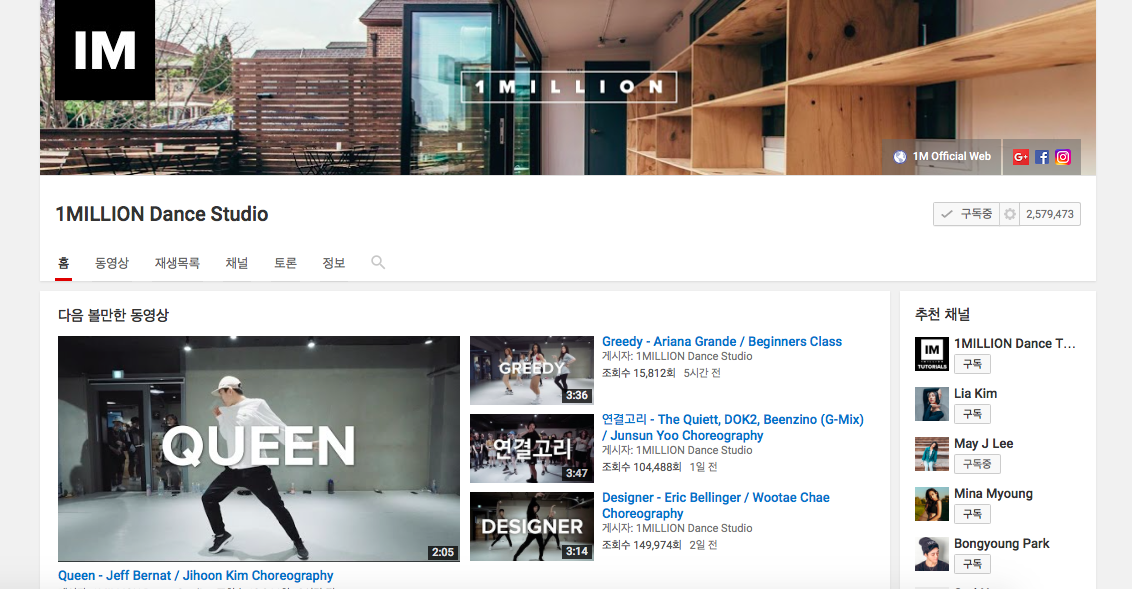1132x589 pixels.
Task: Open Lia Kim channel name link
Action: pyautogui.click(x=975, y=393)
